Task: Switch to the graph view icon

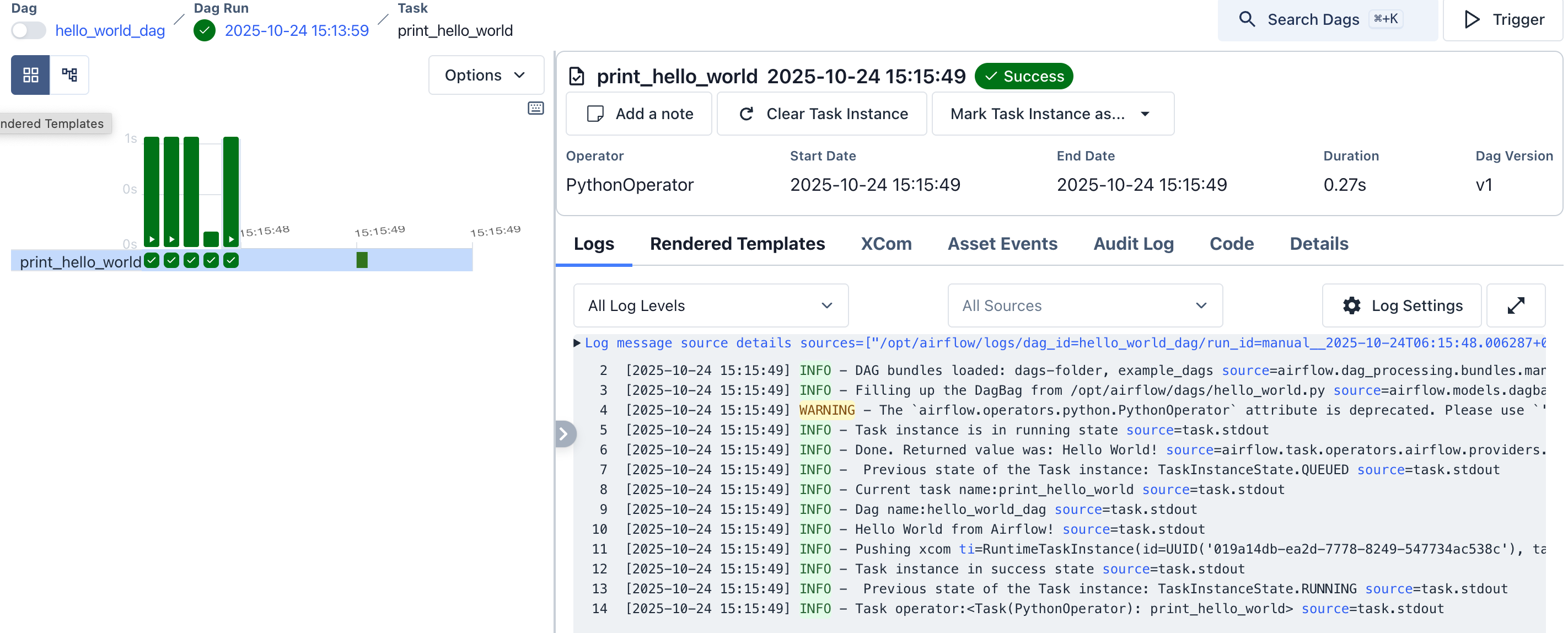Action: click(x=69, y=75)
